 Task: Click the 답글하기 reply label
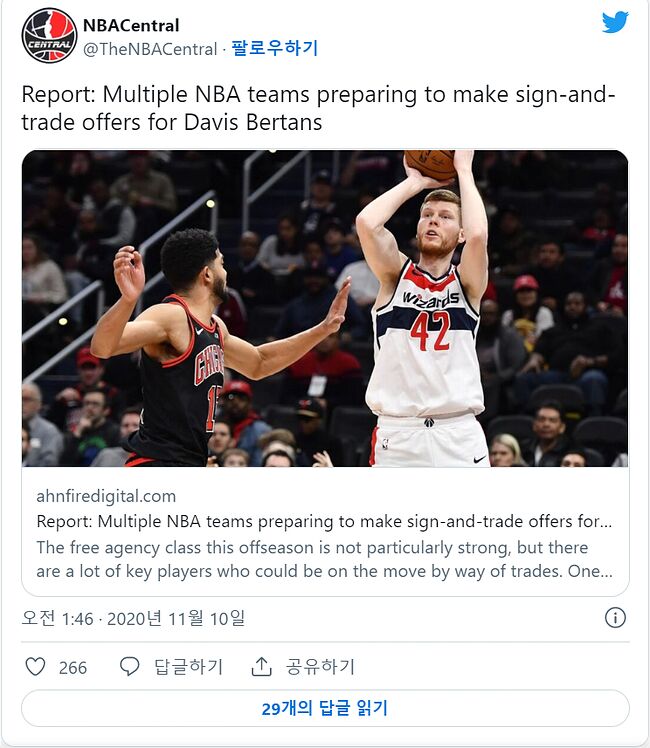point(189,667)
